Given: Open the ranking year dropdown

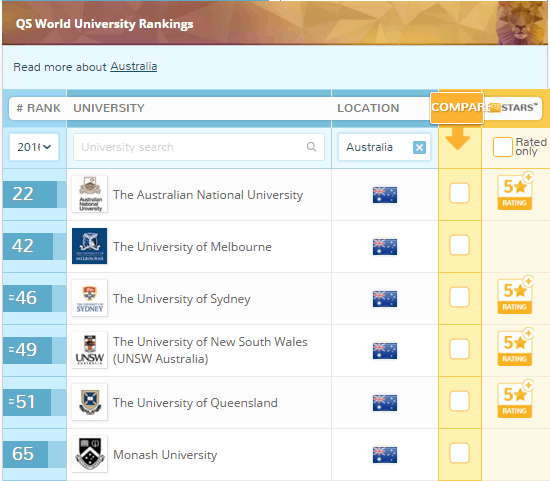Looking at the screenshot, I should coord(34,147).
